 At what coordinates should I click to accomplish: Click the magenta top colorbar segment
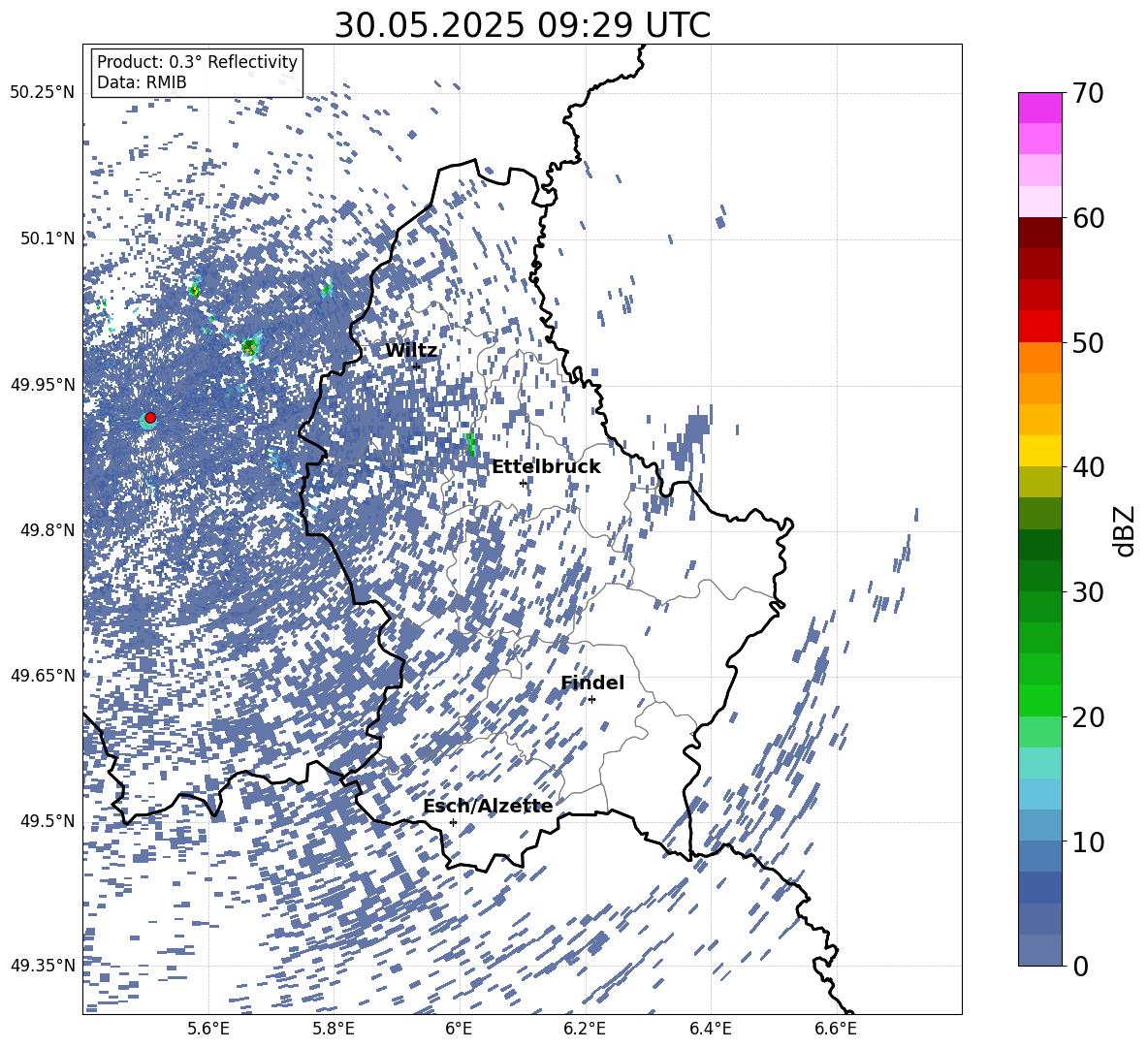[1039, 108]
